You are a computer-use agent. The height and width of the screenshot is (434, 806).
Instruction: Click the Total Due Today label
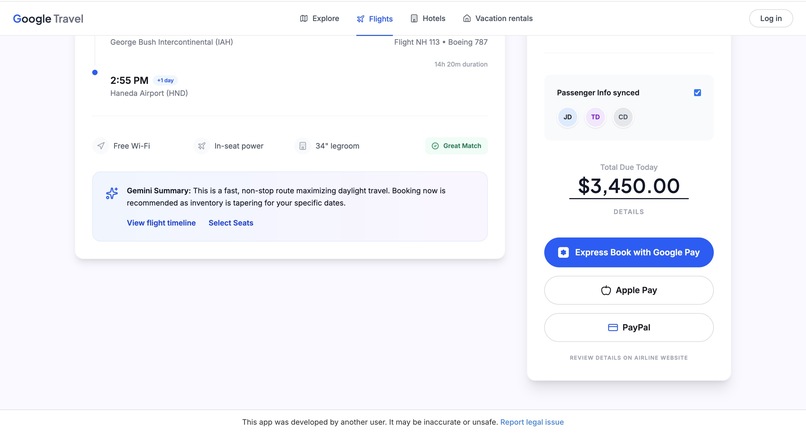click(629, 167)
